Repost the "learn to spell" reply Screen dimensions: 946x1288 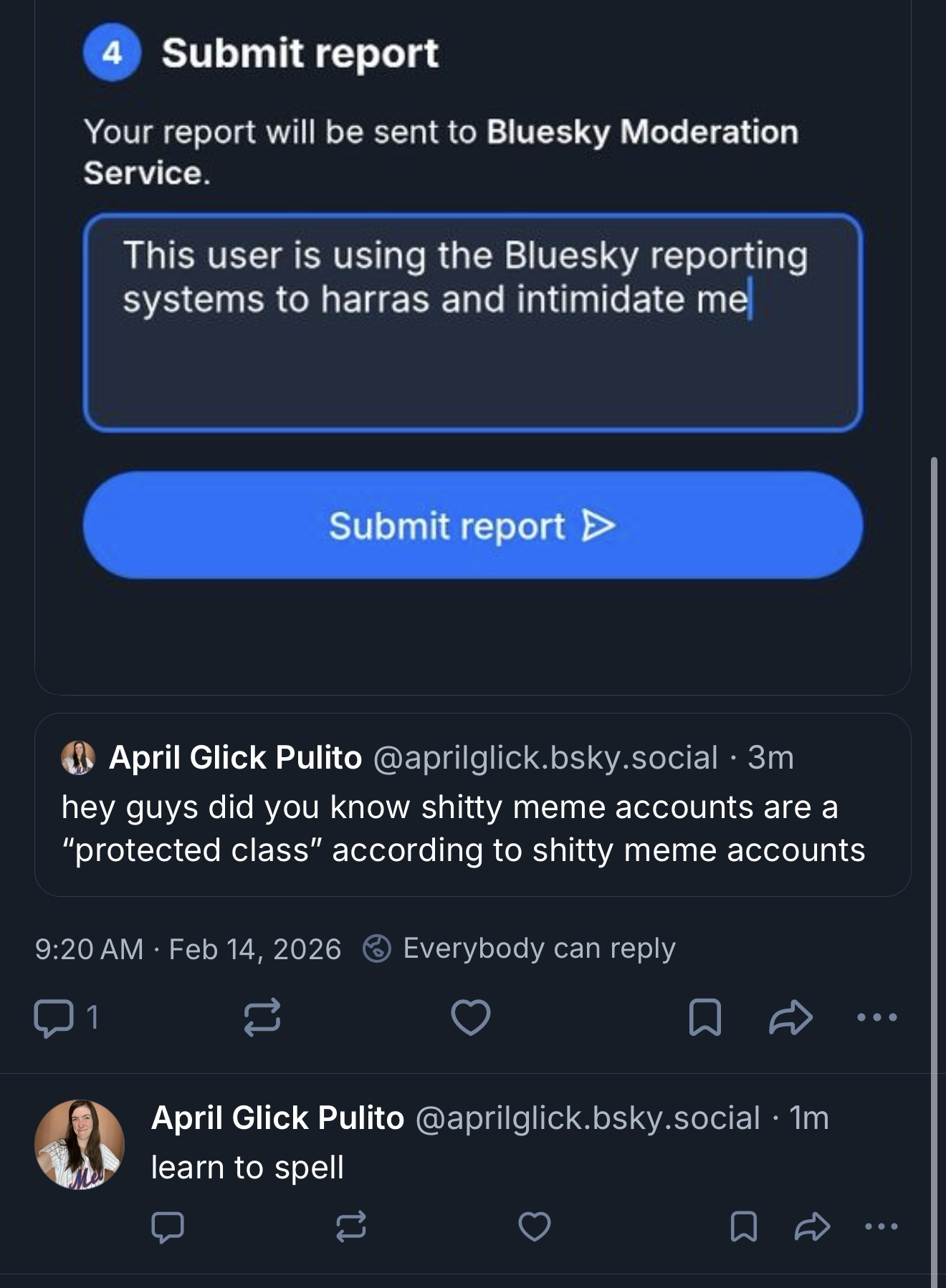click(x=351, y=1226)
